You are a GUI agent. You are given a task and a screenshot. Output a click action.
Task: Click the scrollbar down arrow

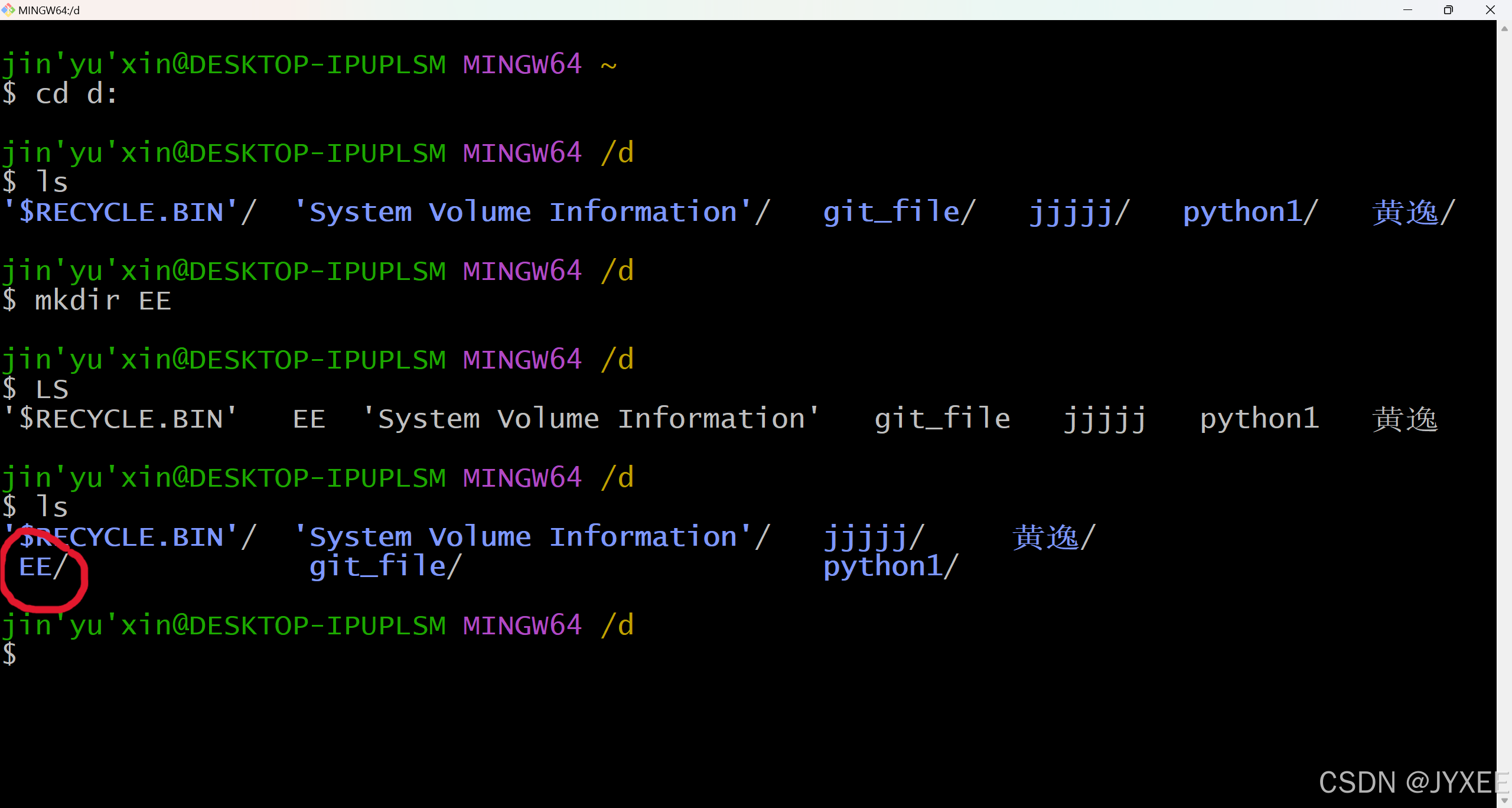1504,800
